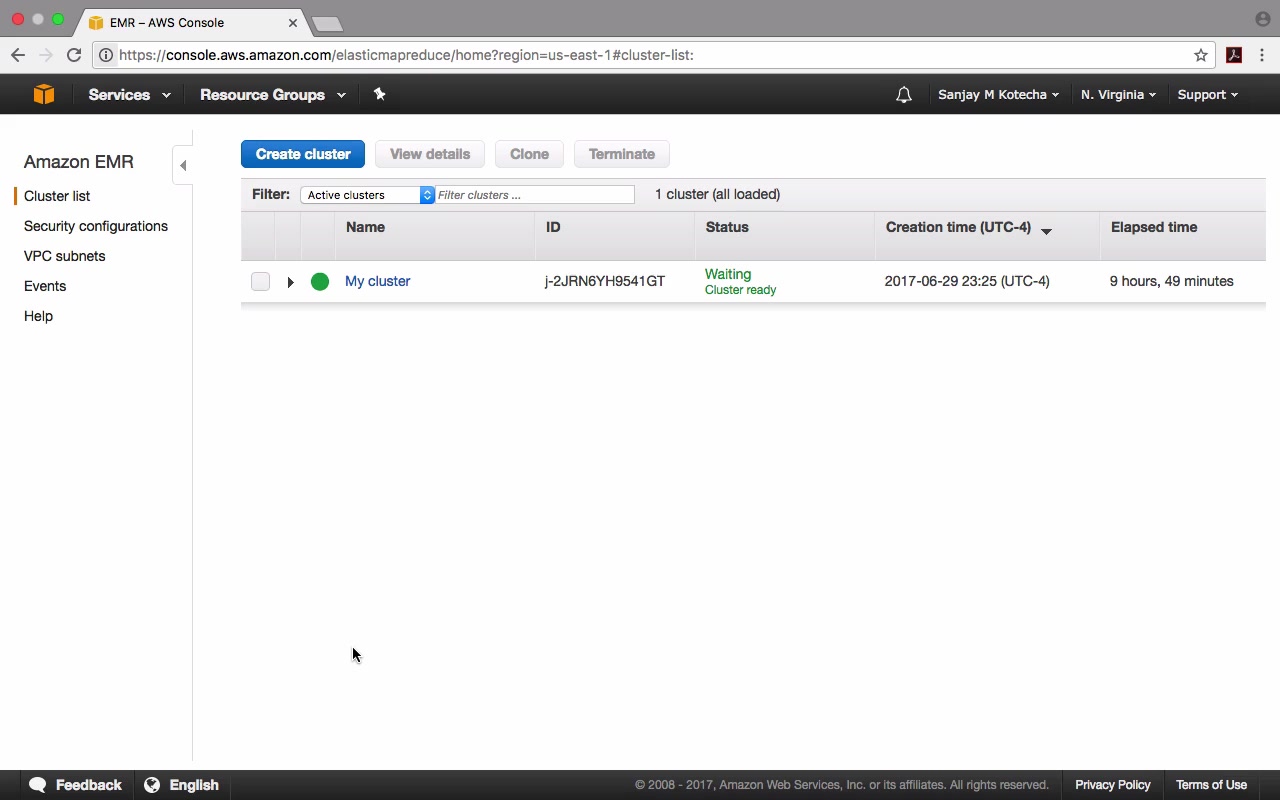This screenshot has height=800, width=1280.
Task: Click the browser forward arrow
Action: pyautogui.click(x=45, y=55)
